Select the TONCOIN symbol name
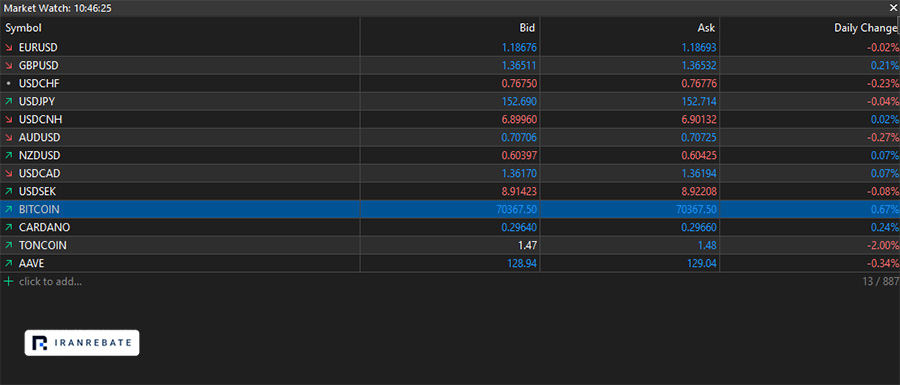The height and width of the screenshot is (385, 900). tap(42, 246)
